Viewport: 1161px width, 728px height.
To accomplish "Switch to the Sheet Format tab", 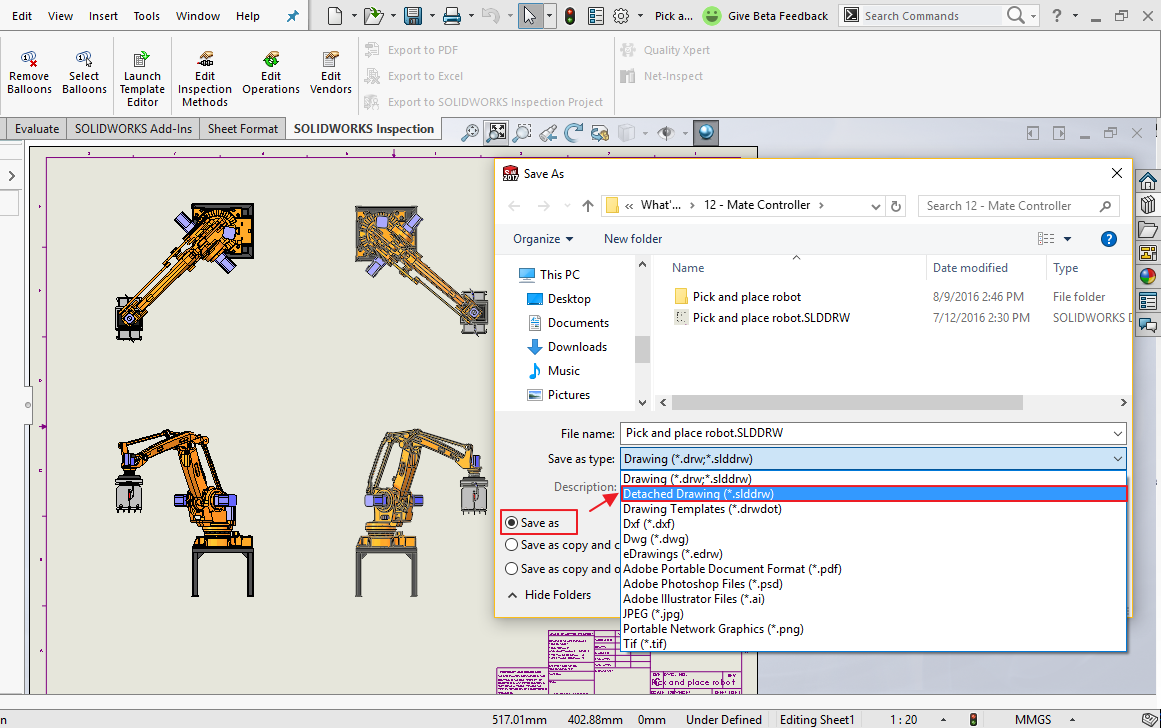I will [243, 129].
